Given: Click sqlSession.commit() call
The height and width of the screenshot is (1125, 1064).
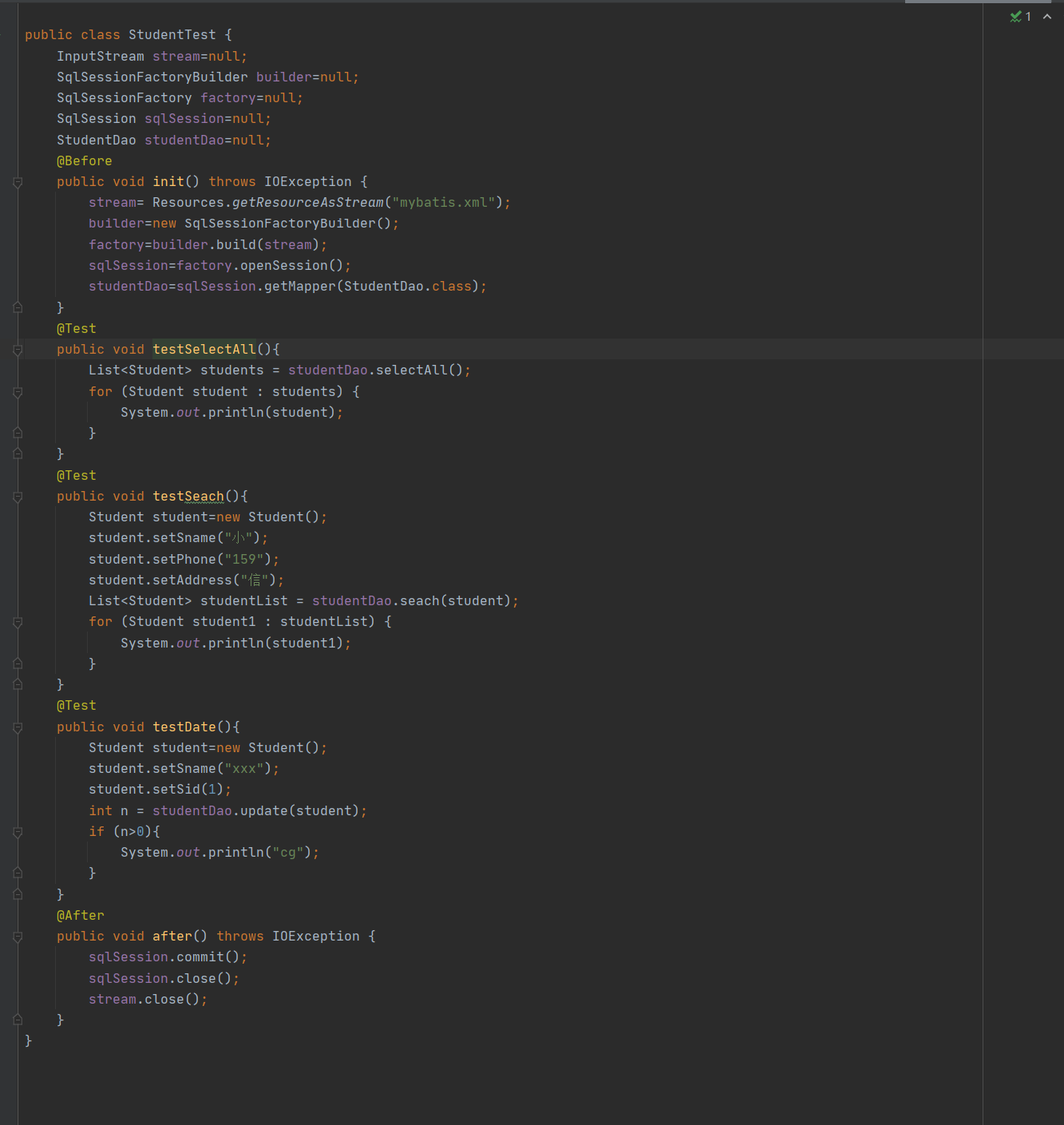Looking at the screenshot, I should click(x=164, y=957).
